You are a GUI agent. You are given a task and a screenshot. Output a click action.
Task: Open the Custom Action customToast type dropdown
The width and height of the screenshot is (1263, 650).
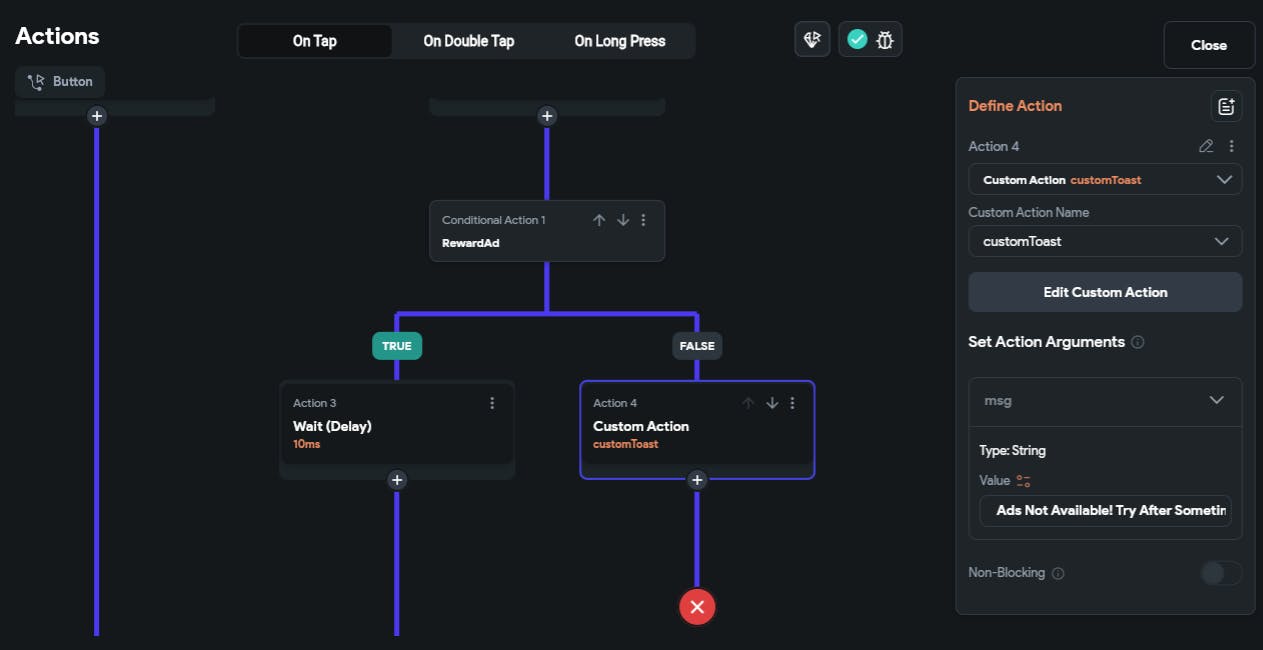pyautogui.click(x=1105, y=180)
